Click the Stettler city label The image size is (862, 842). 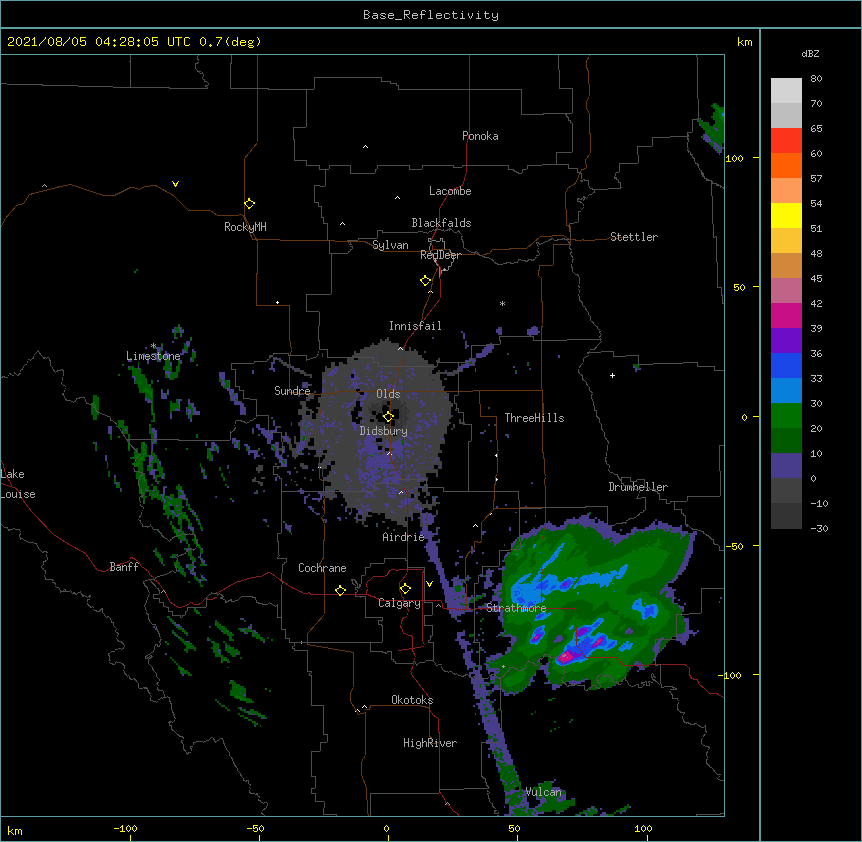tap(634, 237)
